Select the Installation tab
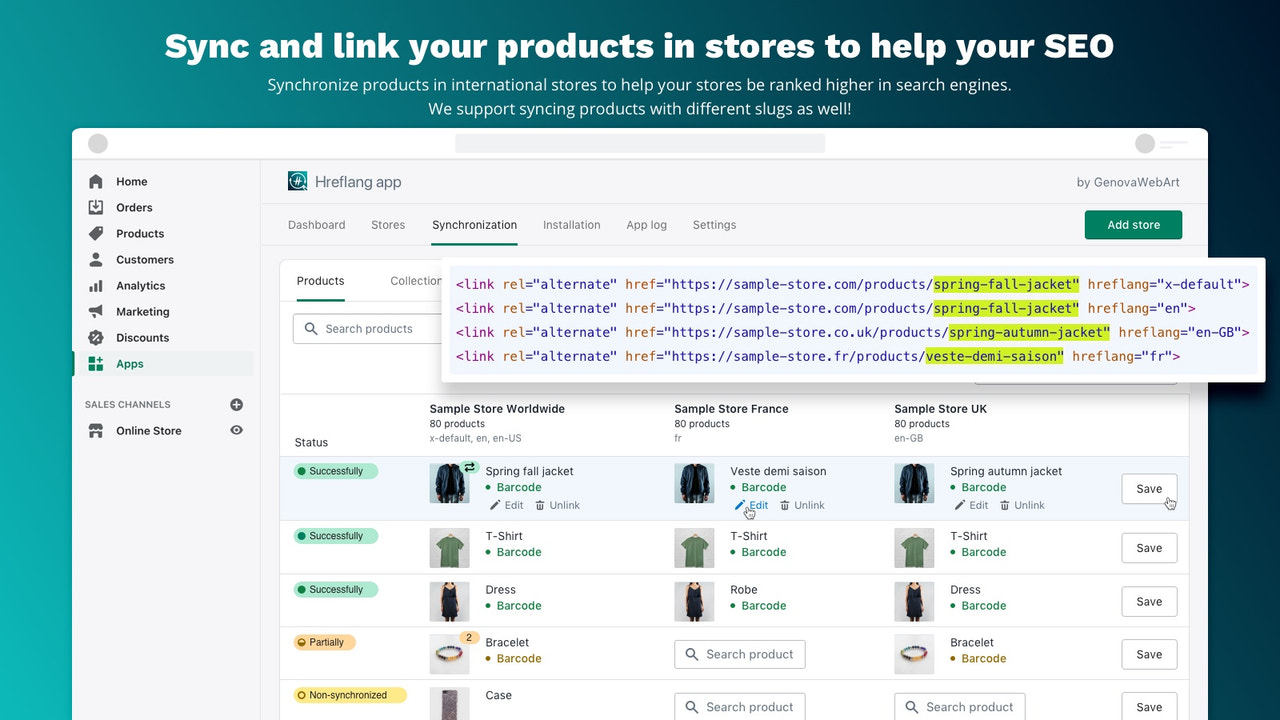 pyautogui.click(x=571, y=225)
